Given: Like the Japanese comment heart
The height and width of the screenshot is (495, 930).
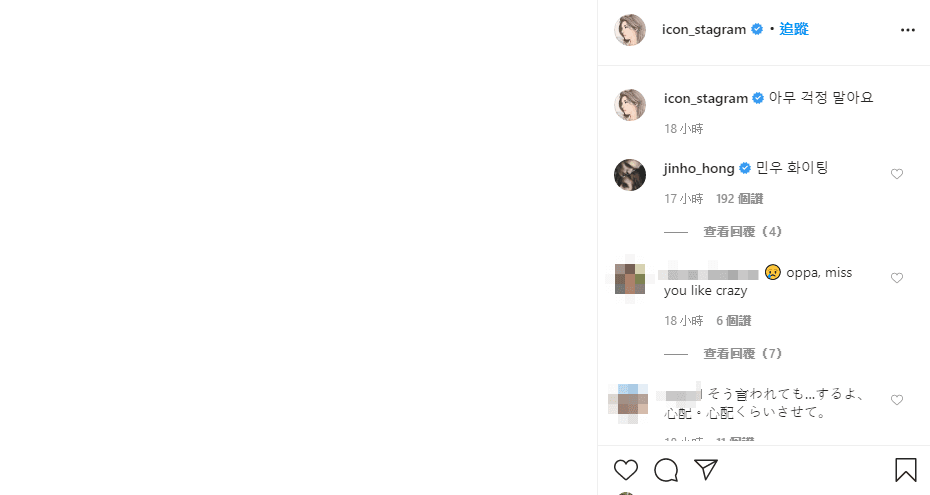Looking at the screenshot, I should (x=897, y=400).
